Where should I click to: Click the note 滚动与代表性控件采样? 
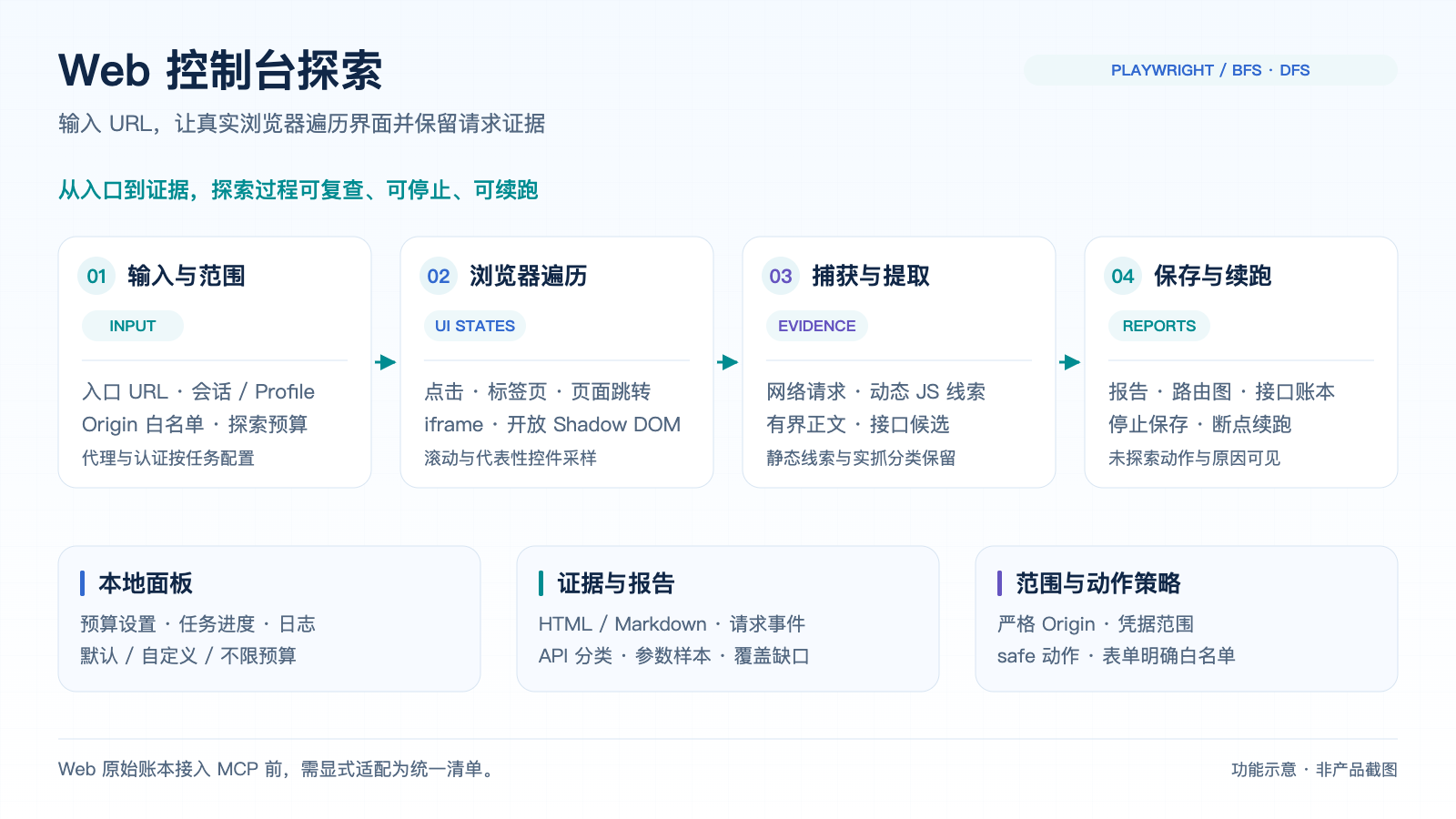point(511,458)
